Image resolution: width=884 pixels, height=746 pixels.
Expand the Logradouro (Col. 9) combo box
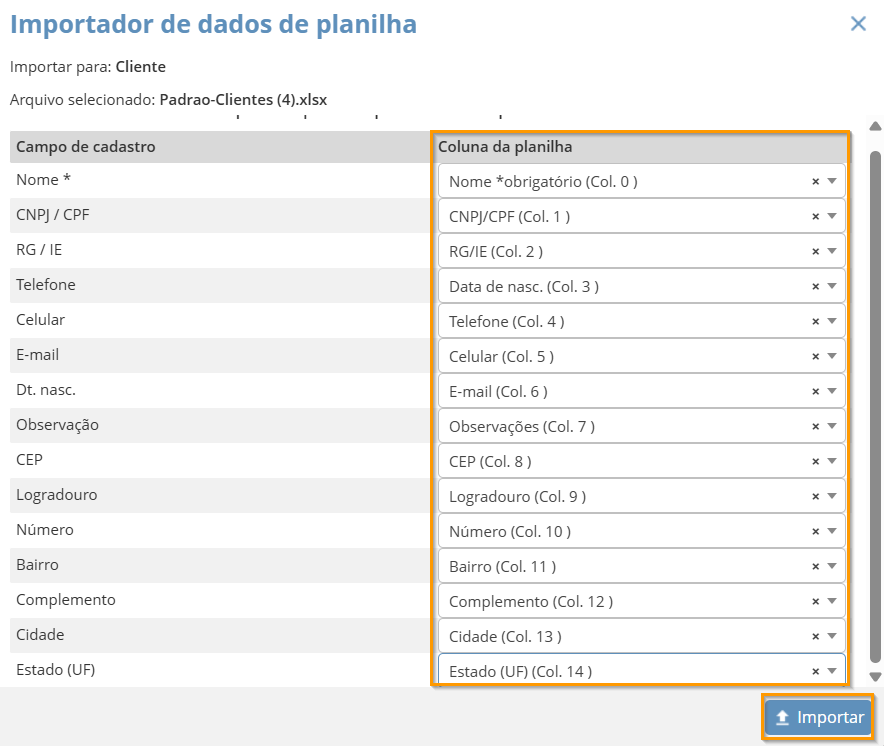point(832,497)
